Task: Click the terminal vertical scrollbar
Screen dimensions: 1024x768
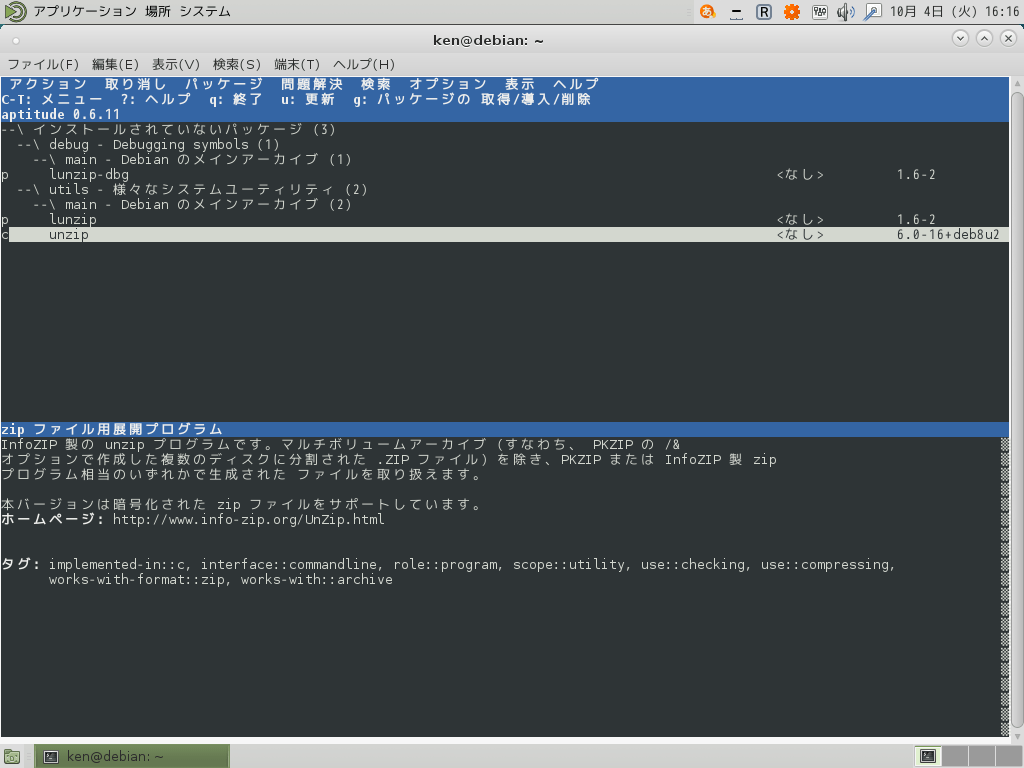Action: tap(1017, 409)
